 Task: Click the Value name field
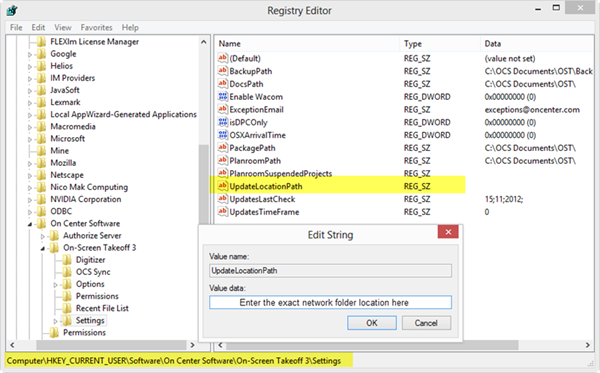pos(330,270)
